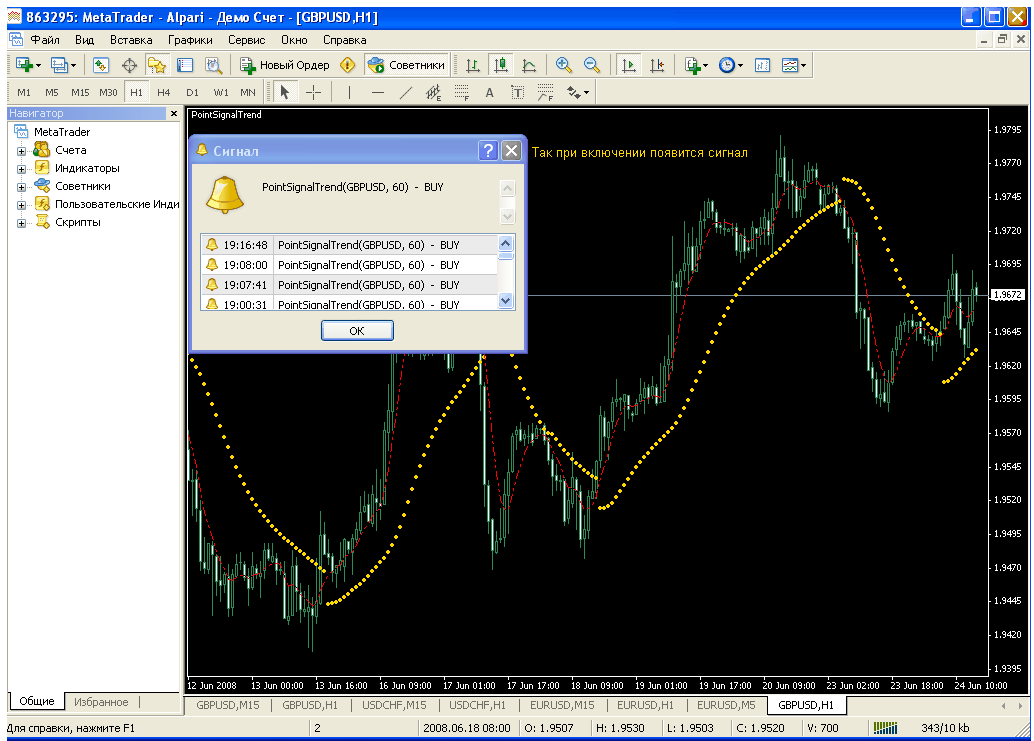Open the Графики menu
The image size is (1034, 741).
tap(190, 40)
